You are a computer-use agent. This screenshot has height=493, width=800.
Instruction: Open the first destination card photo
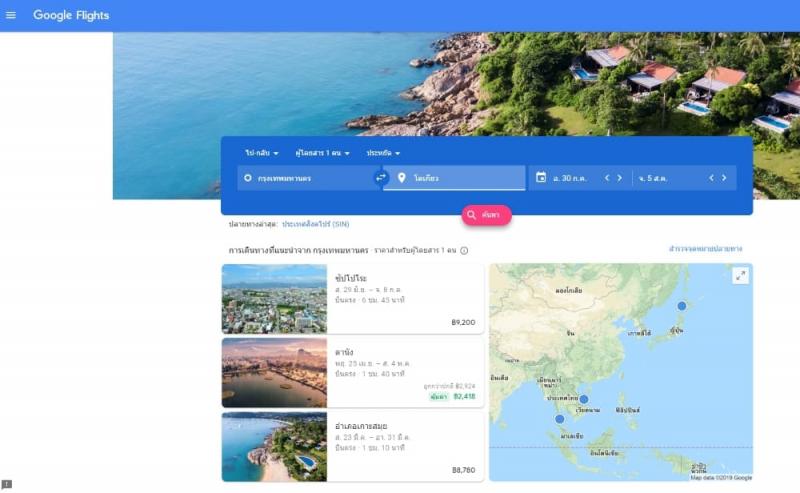(274, 299)
